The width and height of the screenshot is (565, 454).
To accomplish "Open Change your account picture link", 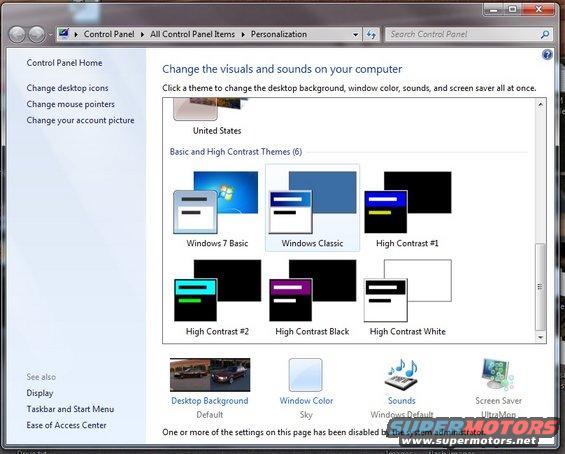I will [x=80, y=120].
